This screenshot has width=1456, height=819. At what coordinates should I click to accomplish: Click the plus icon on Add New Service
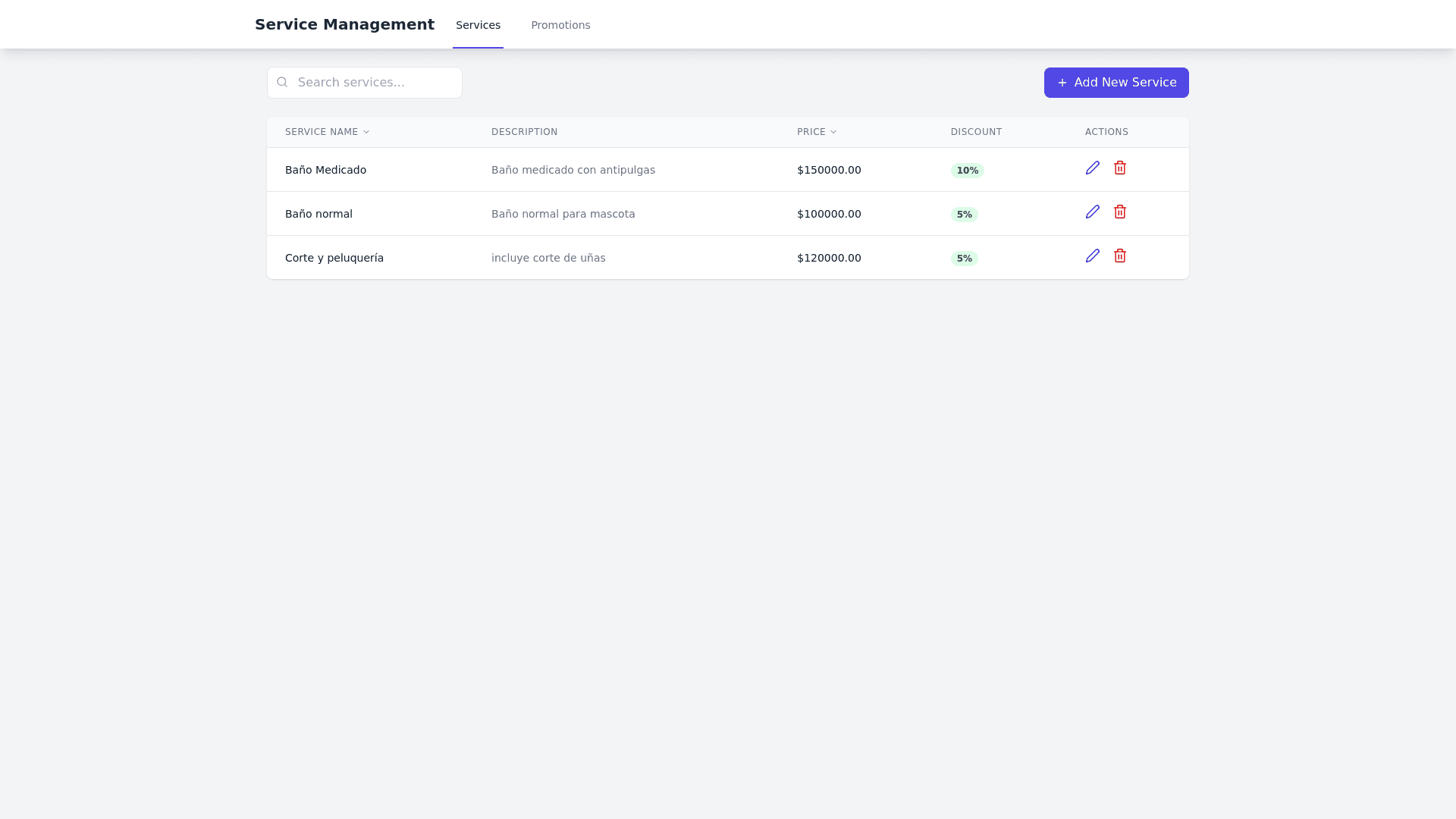(1062, 83)
